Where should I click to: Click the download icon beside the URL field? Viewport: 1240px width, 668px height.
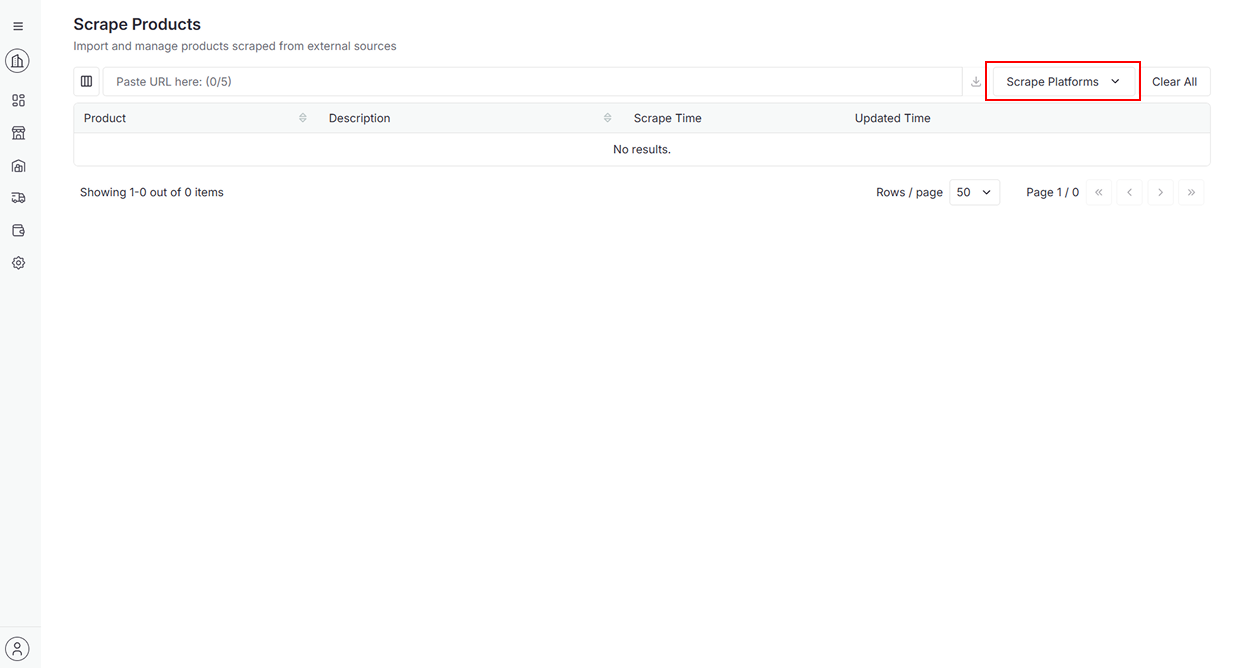click(976, 82)
